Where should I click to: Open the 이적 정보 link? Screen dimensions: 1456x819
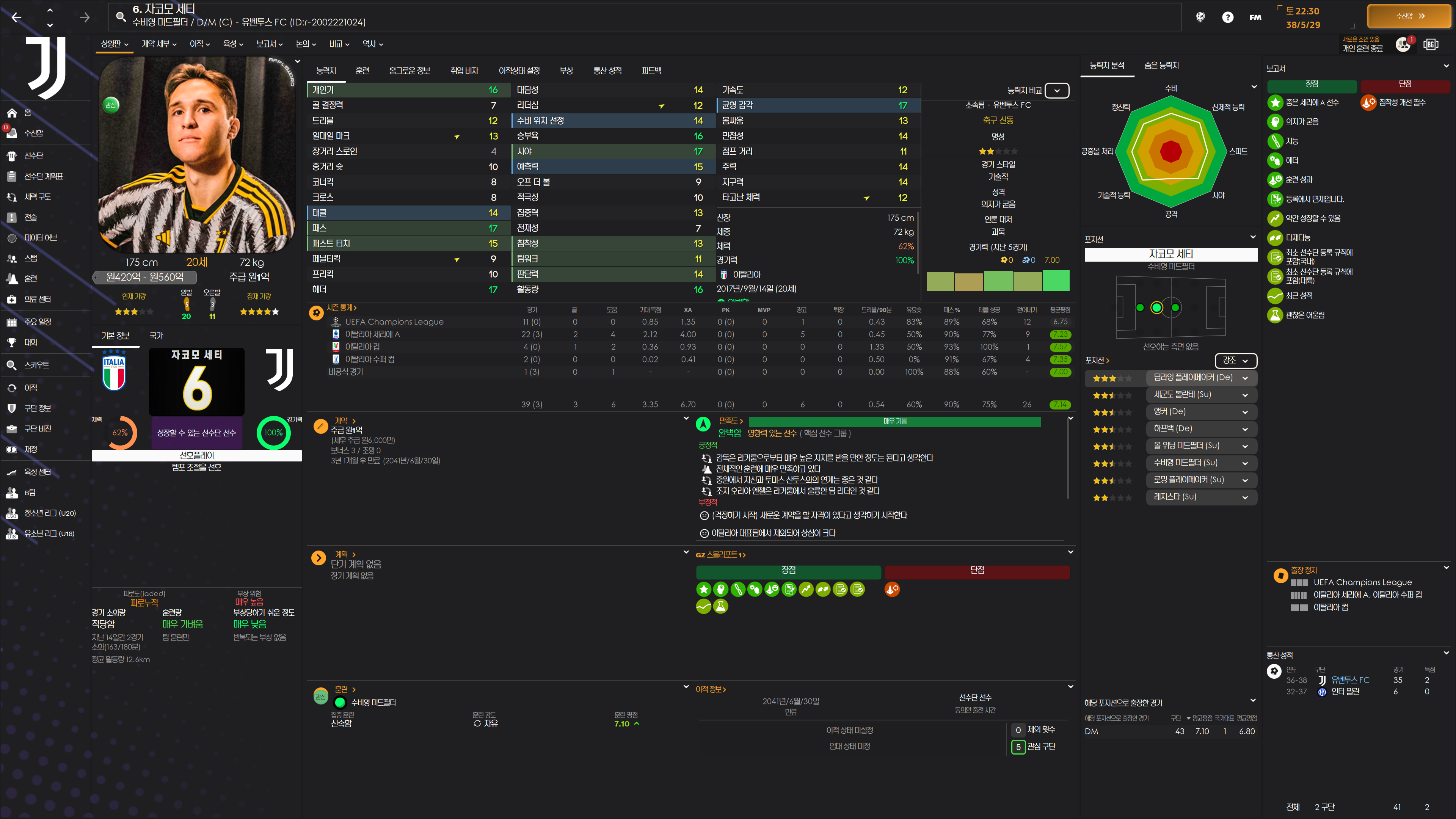[x=711, y=690]
